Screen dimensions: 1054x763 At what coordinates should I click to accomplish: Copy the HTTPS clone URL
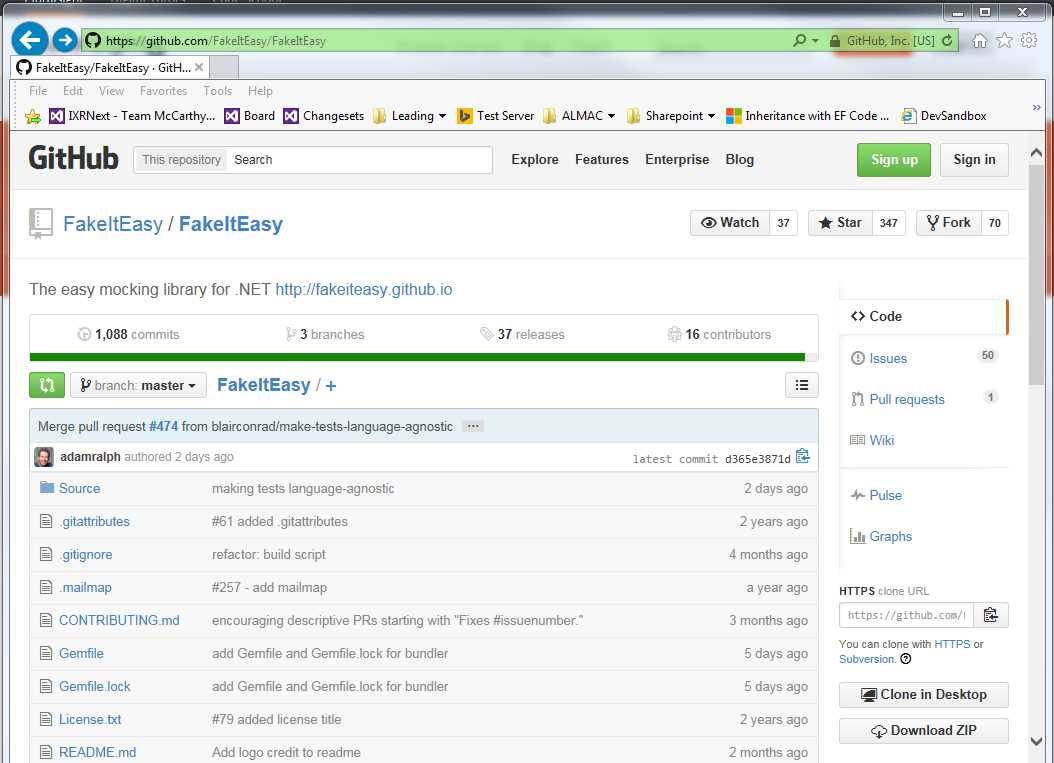coord(991,615)
